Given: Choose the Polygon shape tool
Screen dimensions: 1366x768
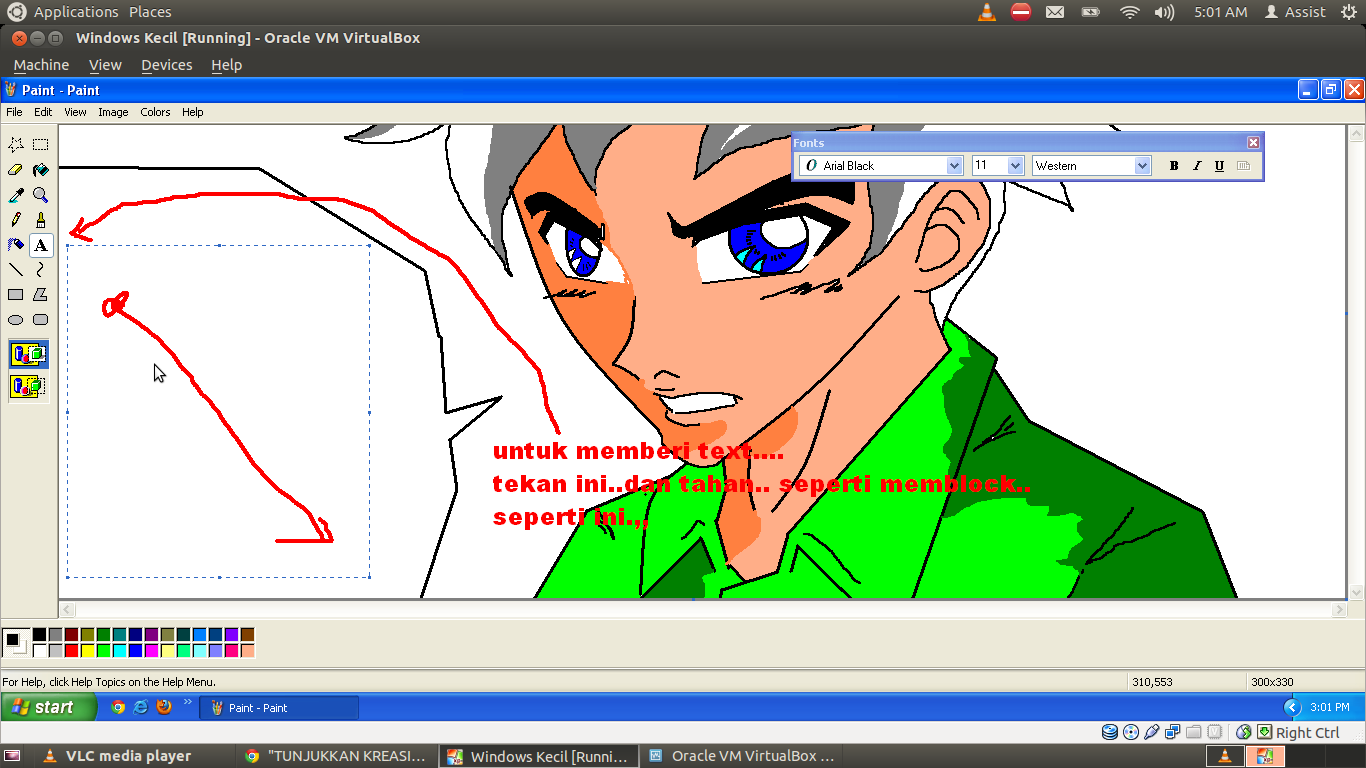Looking at the screenshot, I should click(41, 295).
